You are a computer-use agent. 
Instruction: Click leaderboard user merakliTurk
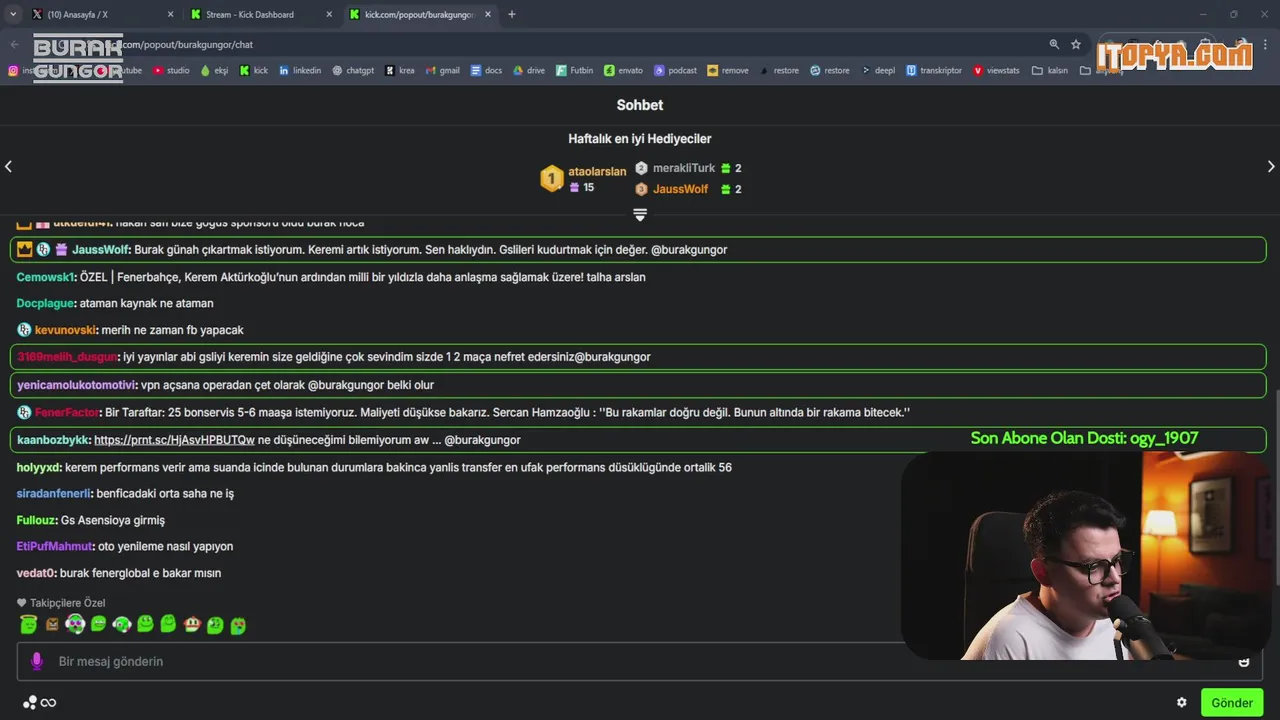tap(684, 169)
